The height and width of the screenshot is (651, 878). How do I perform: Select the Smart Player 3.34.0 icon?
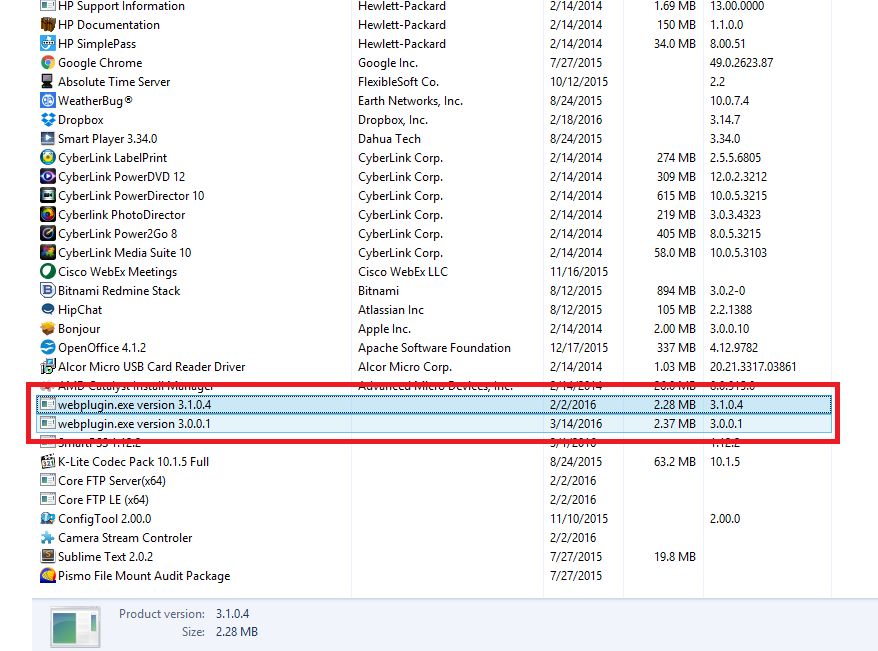pos(48,139)
